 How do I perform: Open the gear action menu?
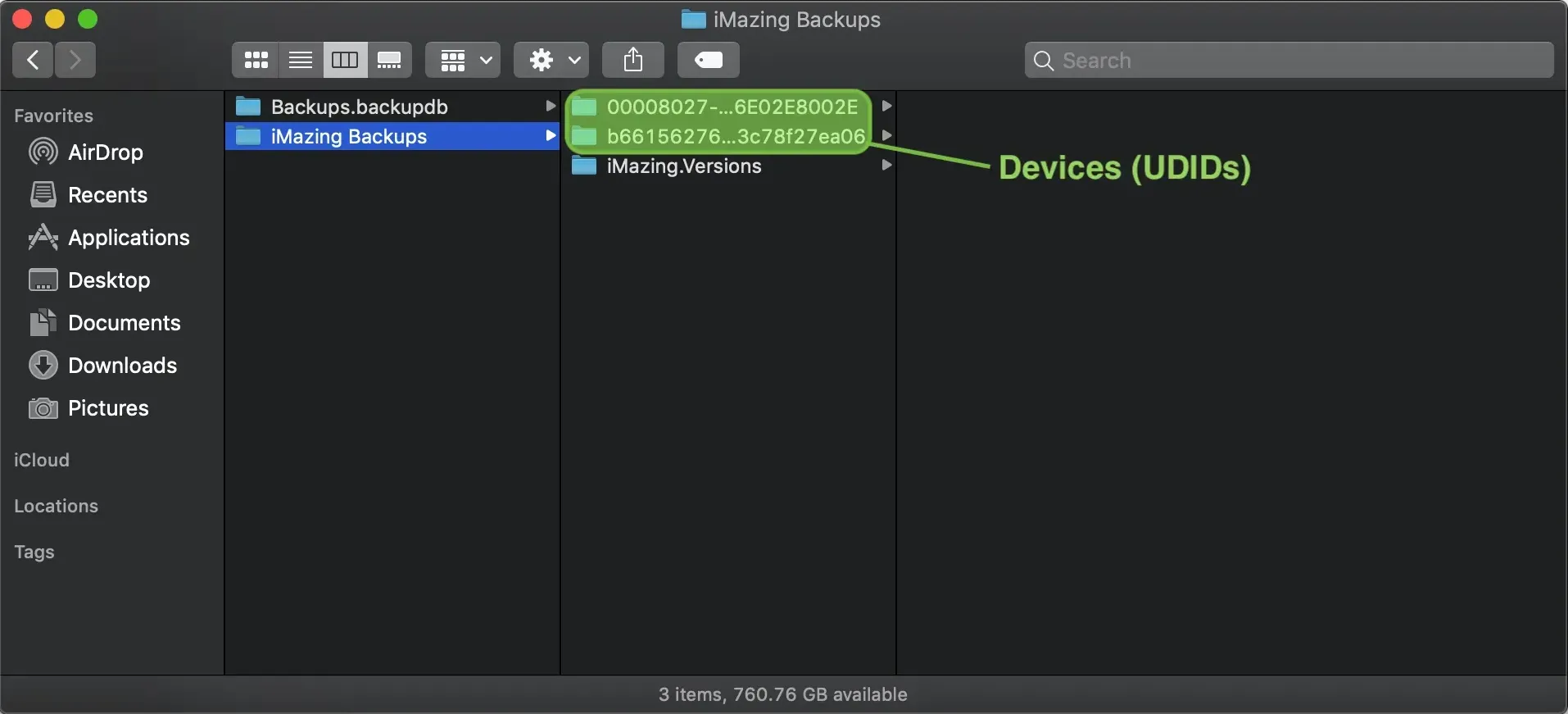pos(551,60)
